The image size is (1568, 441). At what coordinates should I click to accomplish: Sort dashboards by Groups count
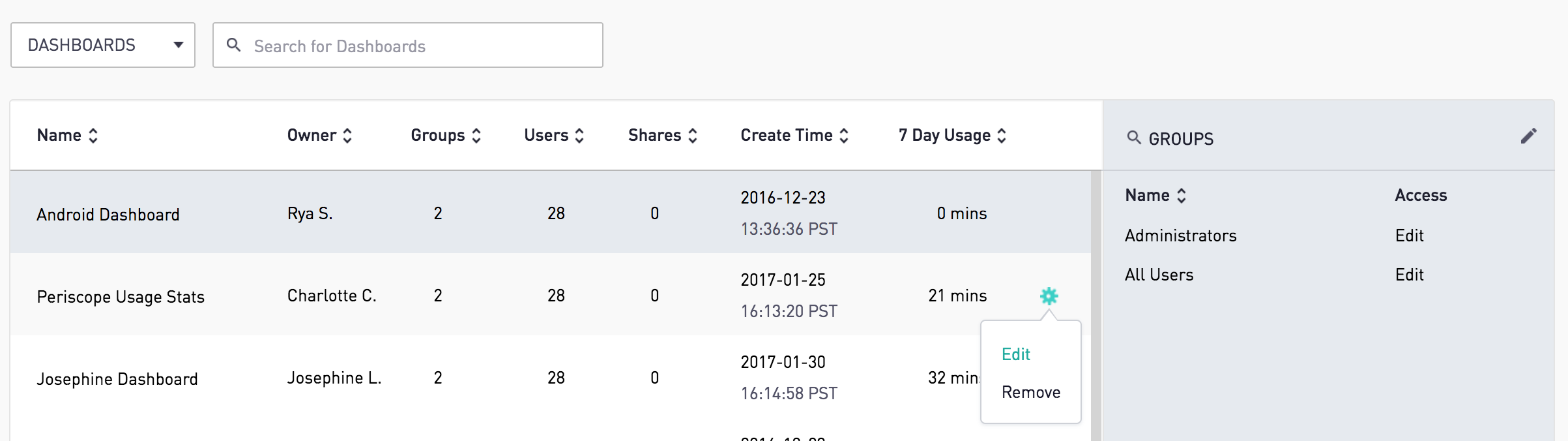pos(476,136)
